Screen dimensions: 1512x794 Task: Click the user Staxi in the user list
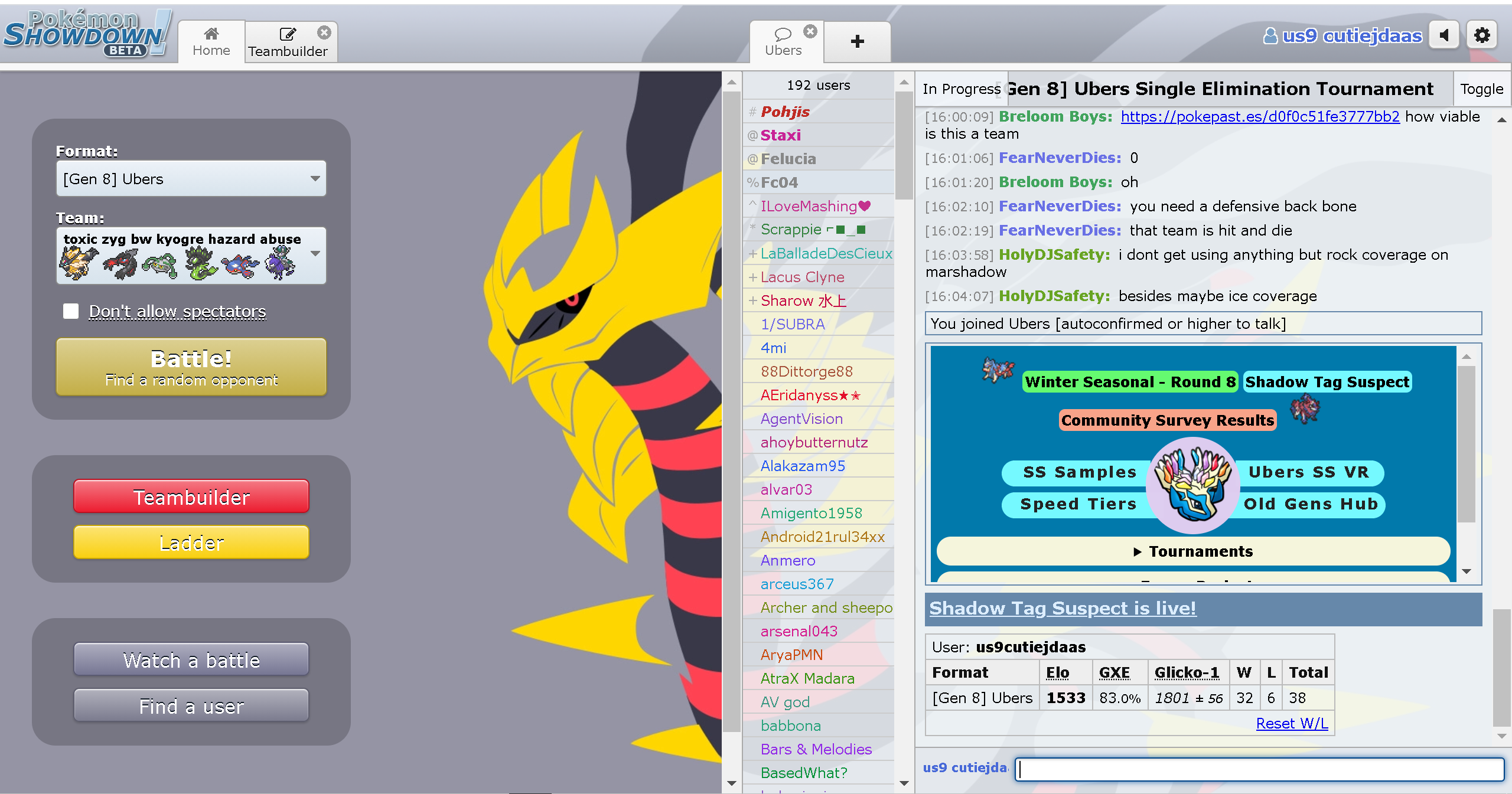[x=818, y=135]
